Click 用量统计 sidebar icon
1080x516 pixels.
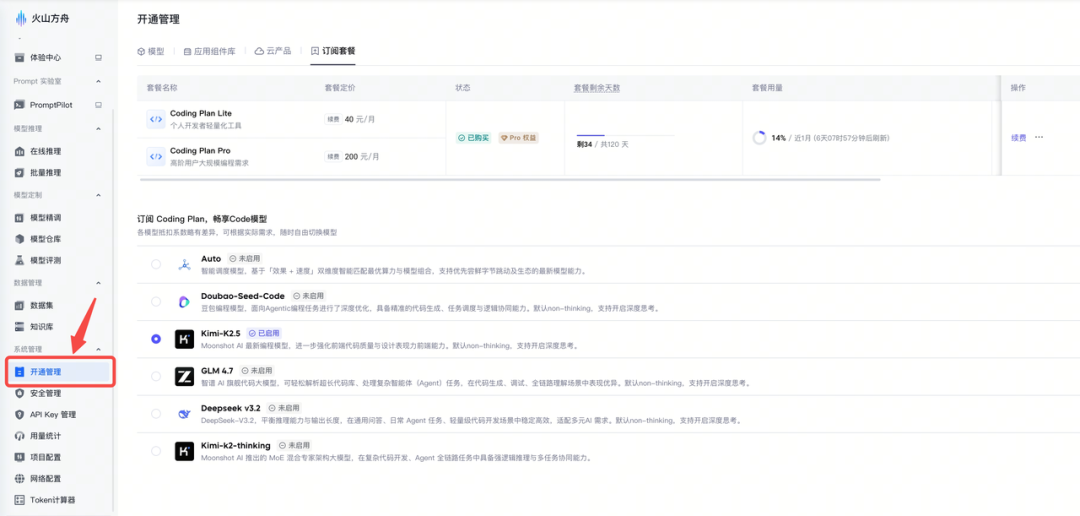pos(19,436)
